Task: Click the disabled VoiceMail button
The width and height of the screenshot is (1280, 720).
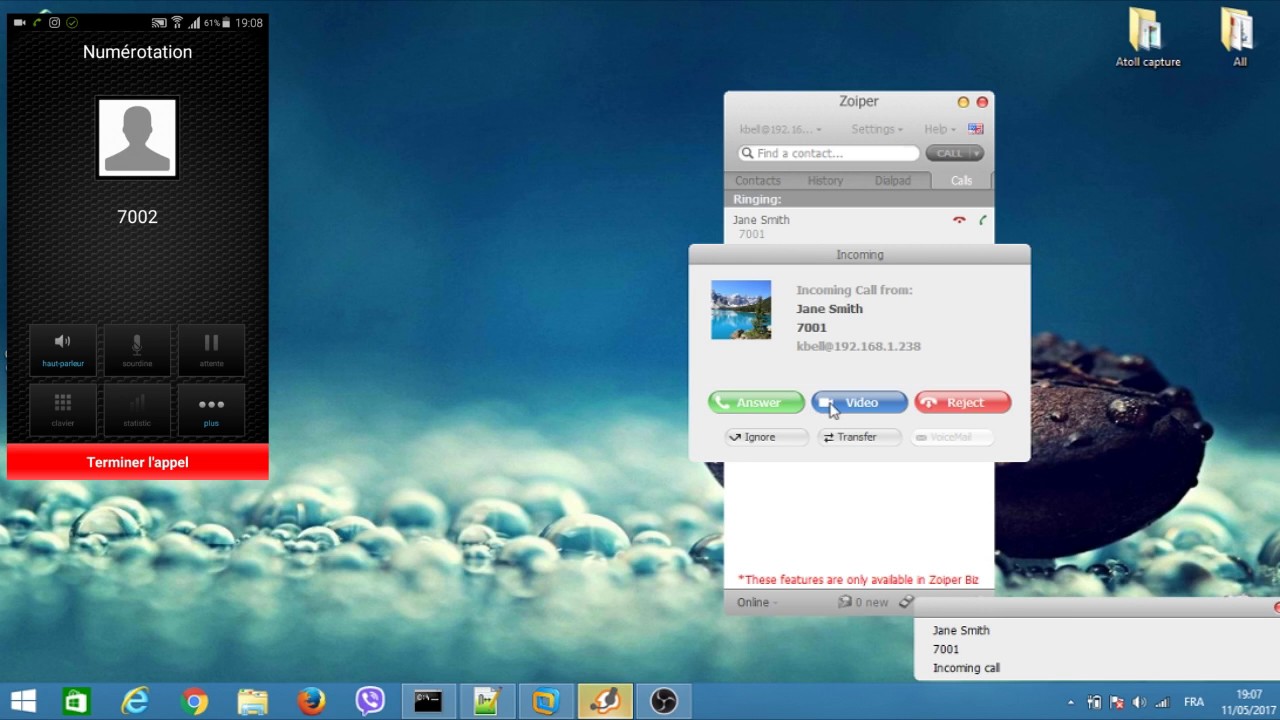Action: 952,437
